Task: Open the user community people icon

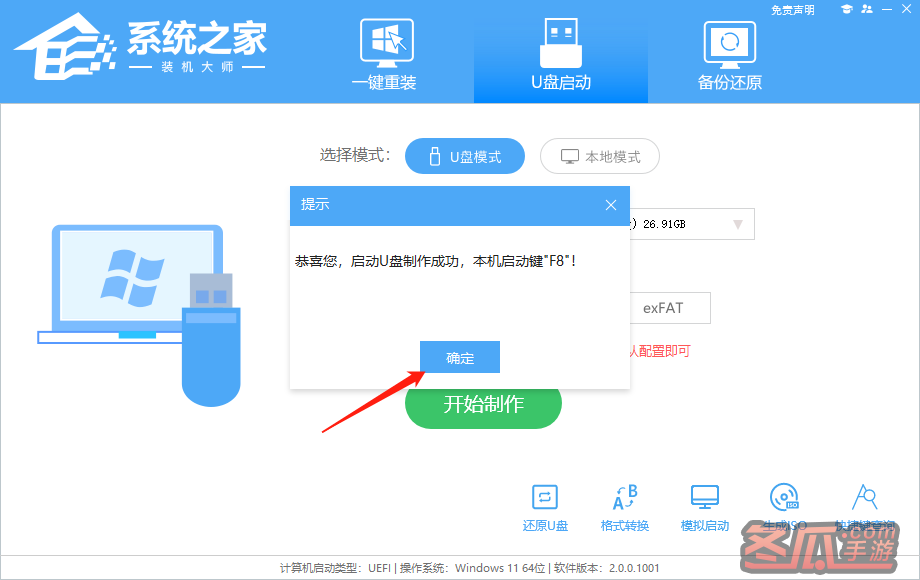Action: click(x=866, y=9)
